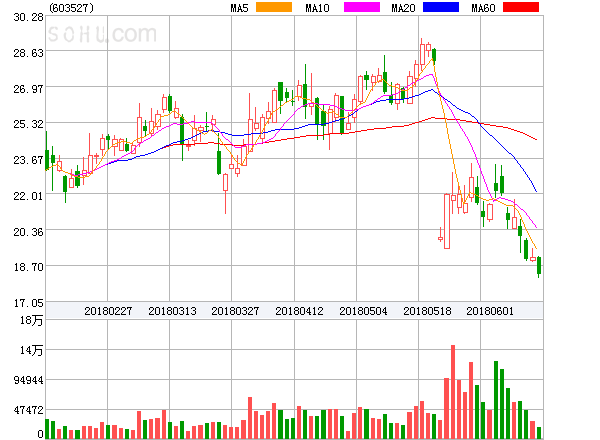This screenshot has width=600, height=440.
Task: Click the 22.01 price axis label
Action: pos(28,196)
